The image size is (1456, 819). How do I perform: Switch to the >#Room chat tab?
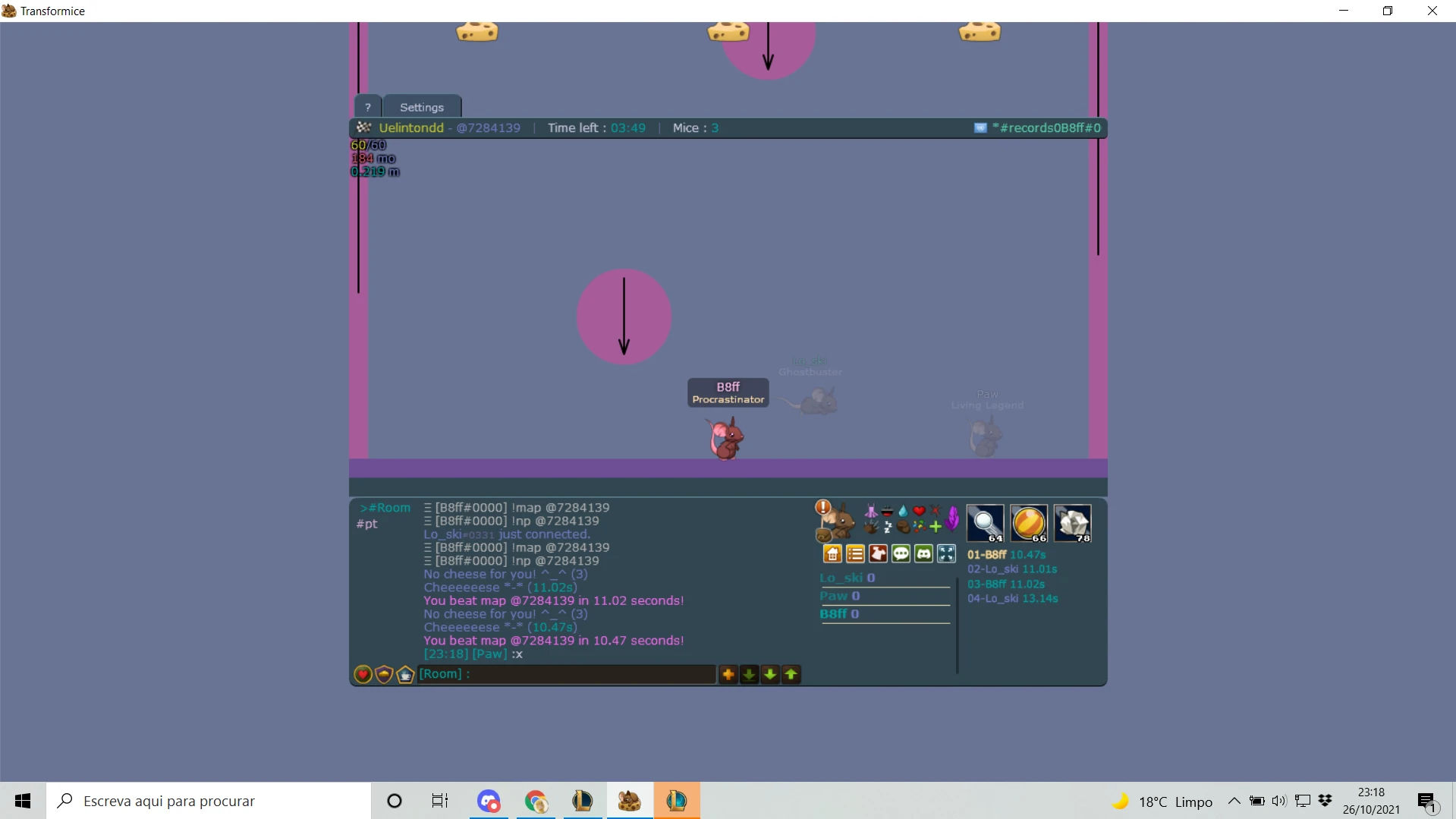tap(385, 508)
